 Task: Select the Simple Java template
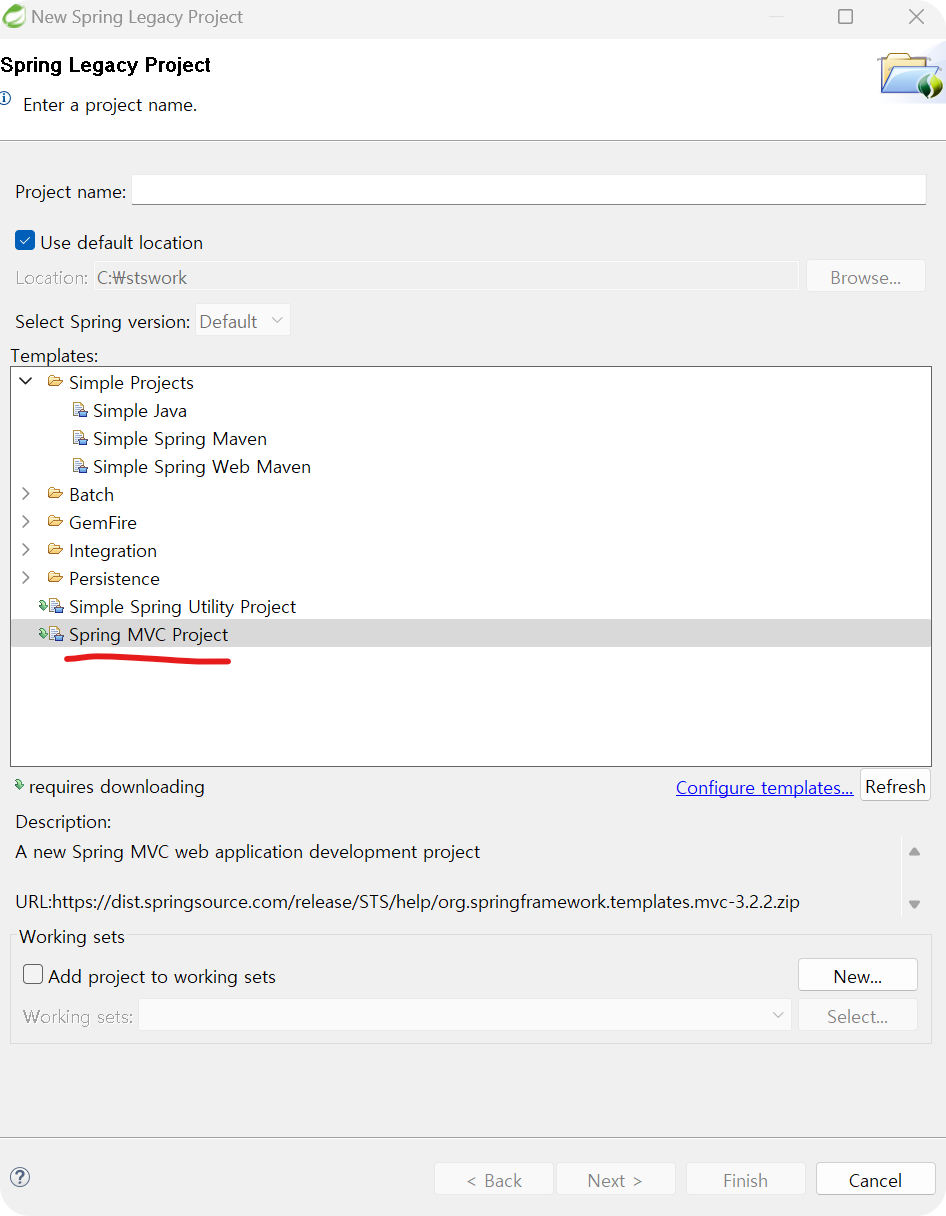click(140, 411)
